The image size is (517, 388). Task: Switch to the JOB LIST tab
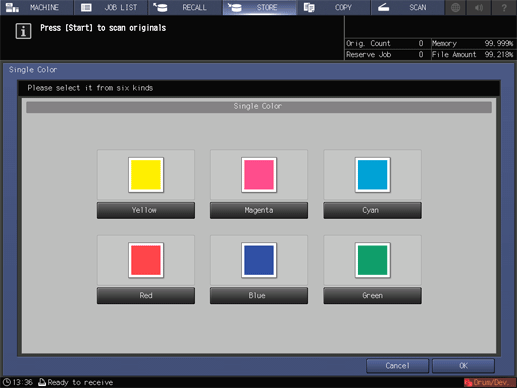click(x=111, y=7)
